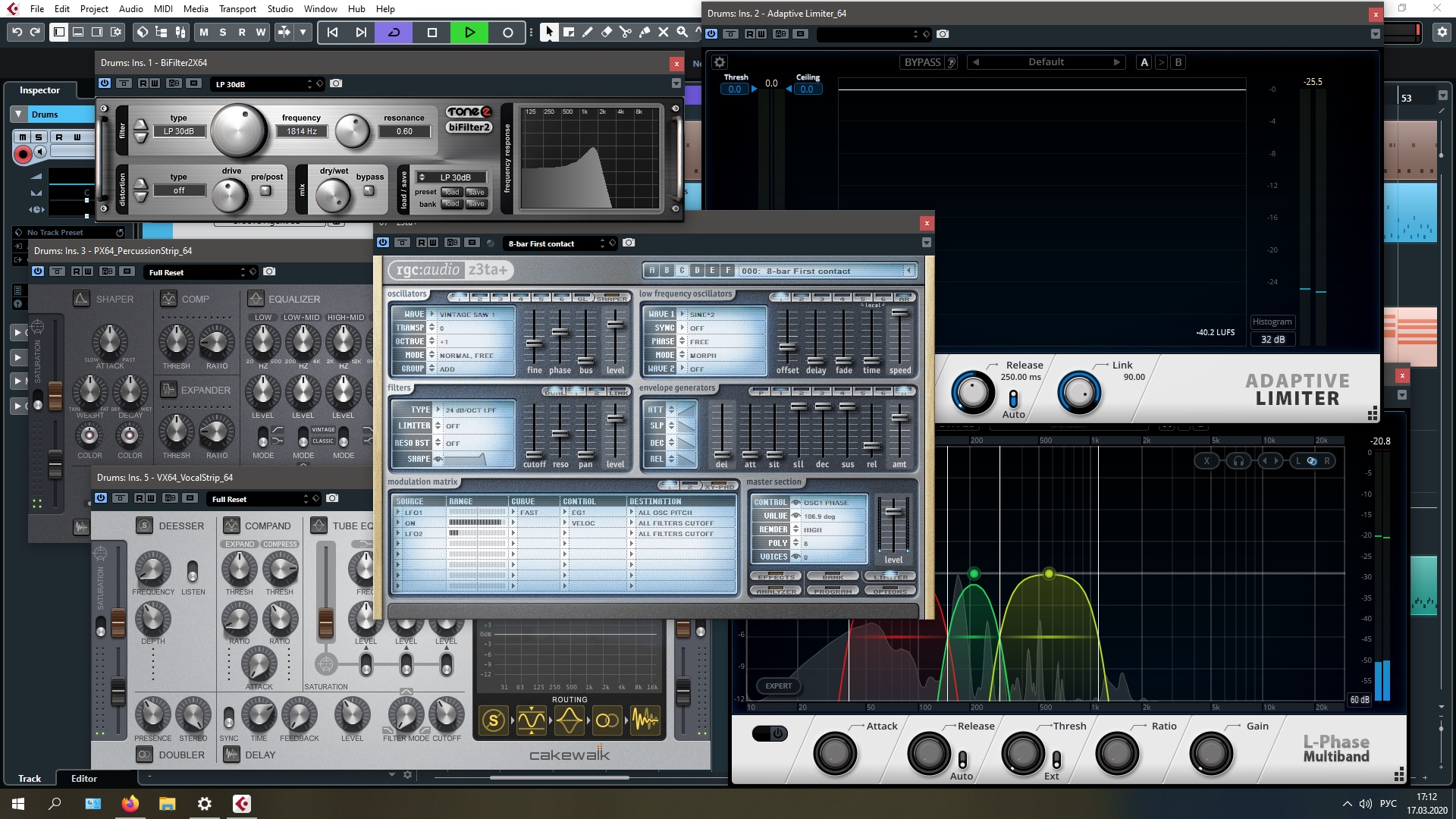Open Adaptive Limiter settings gear

click(720, 62)
